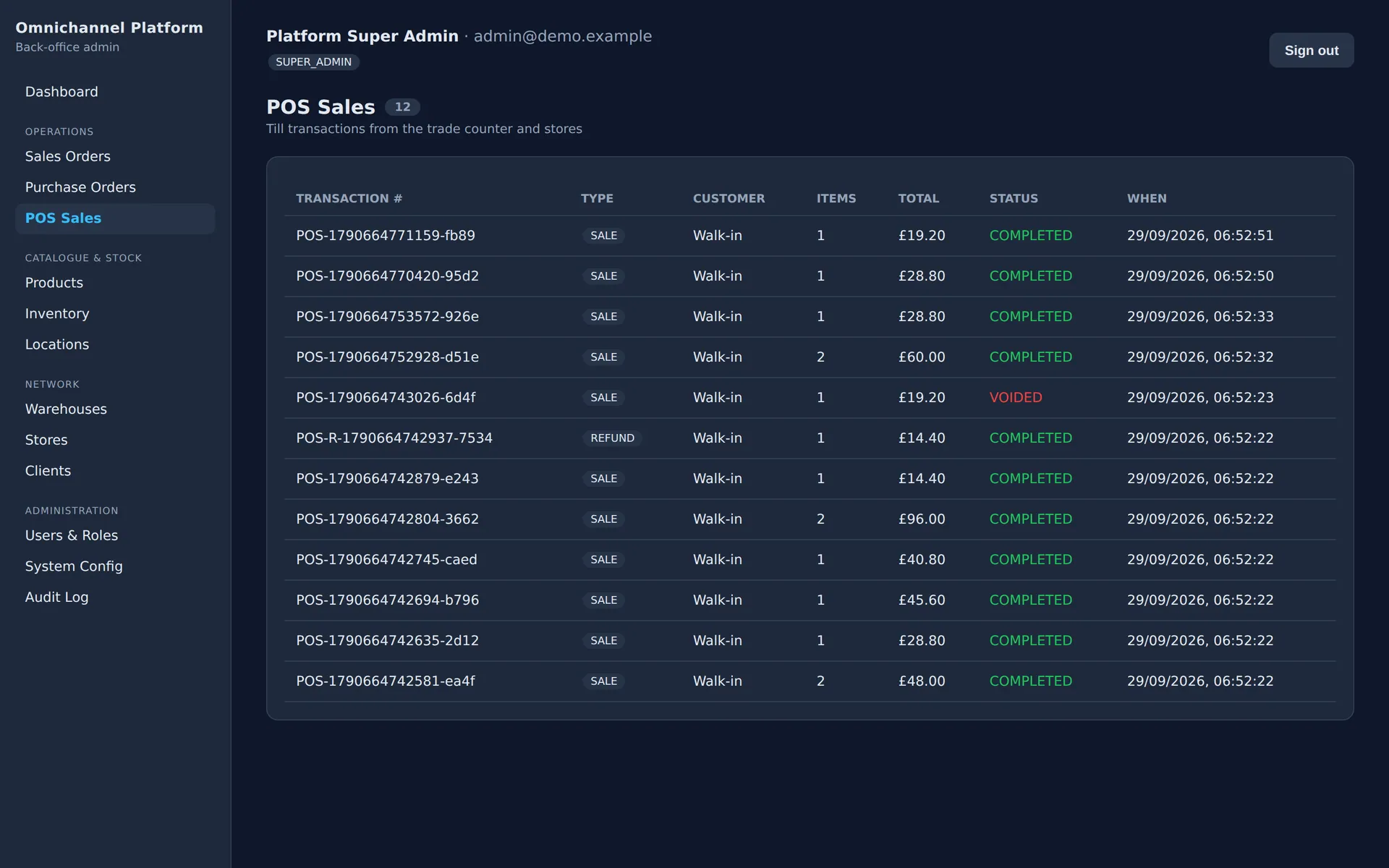Click the STATUS column header

[x=1014, y=198]
